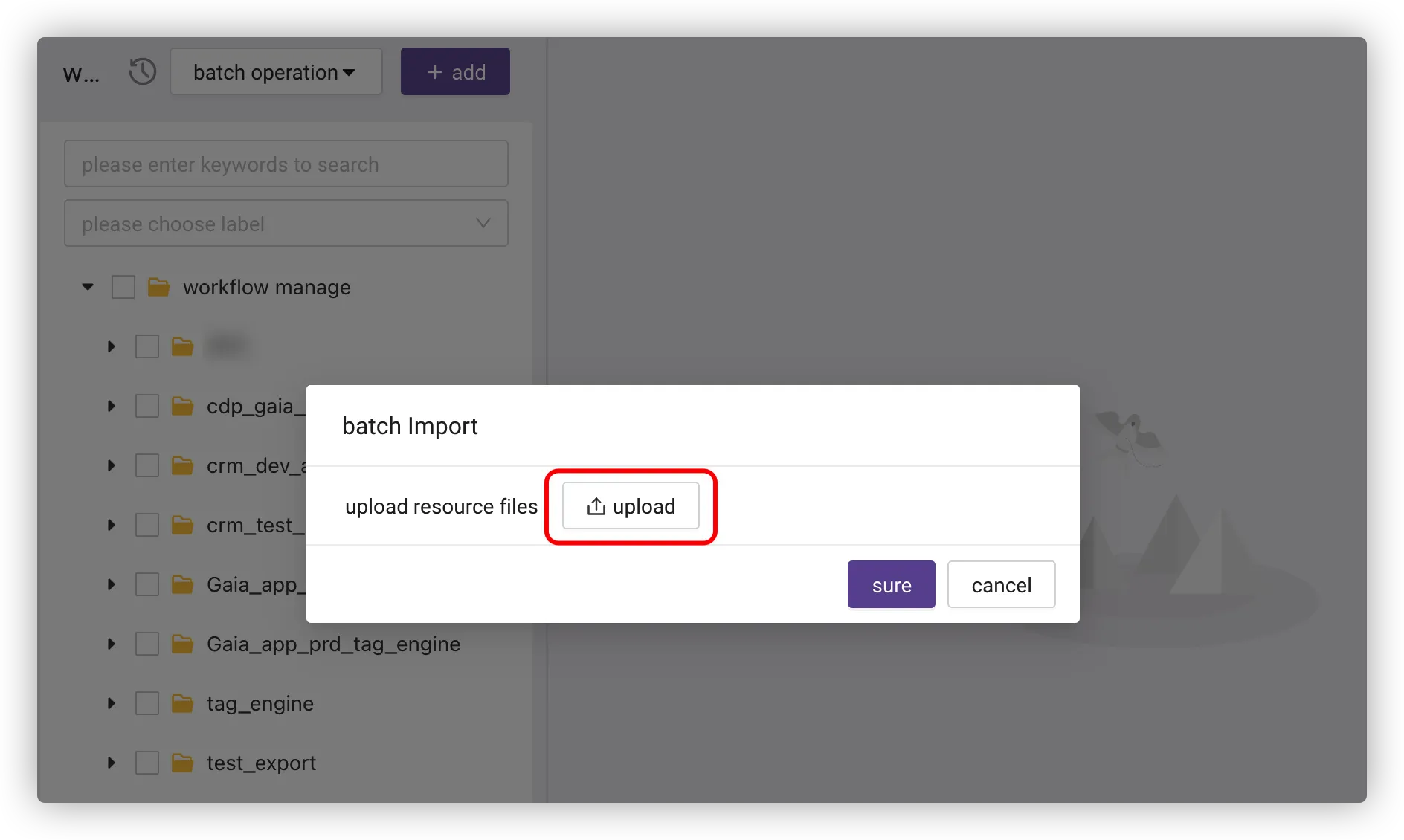1404x840 pixels.
Task: Click the cdp_gaia folder icon
Action: [182, 406]
